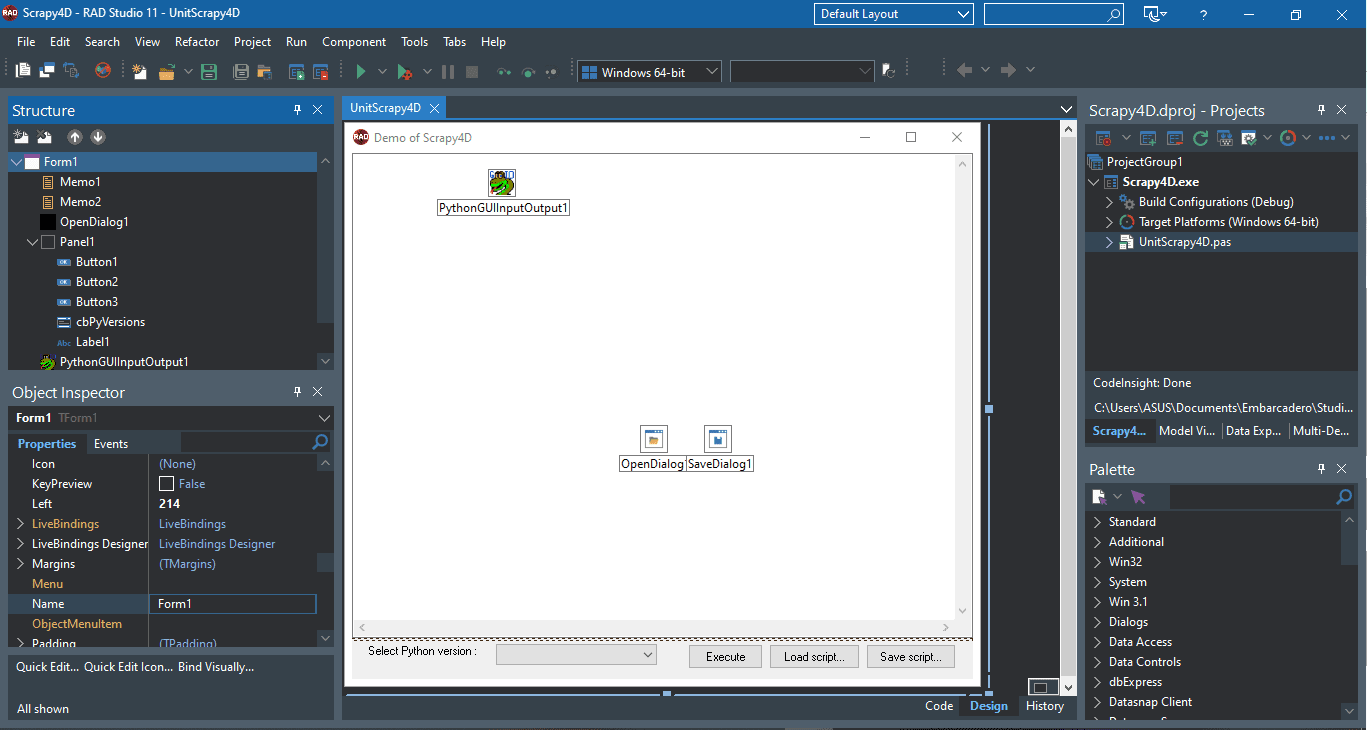Expand the Build Configurations (Debug) node
Viewport: 1367px width, 730px height.
1109,202
